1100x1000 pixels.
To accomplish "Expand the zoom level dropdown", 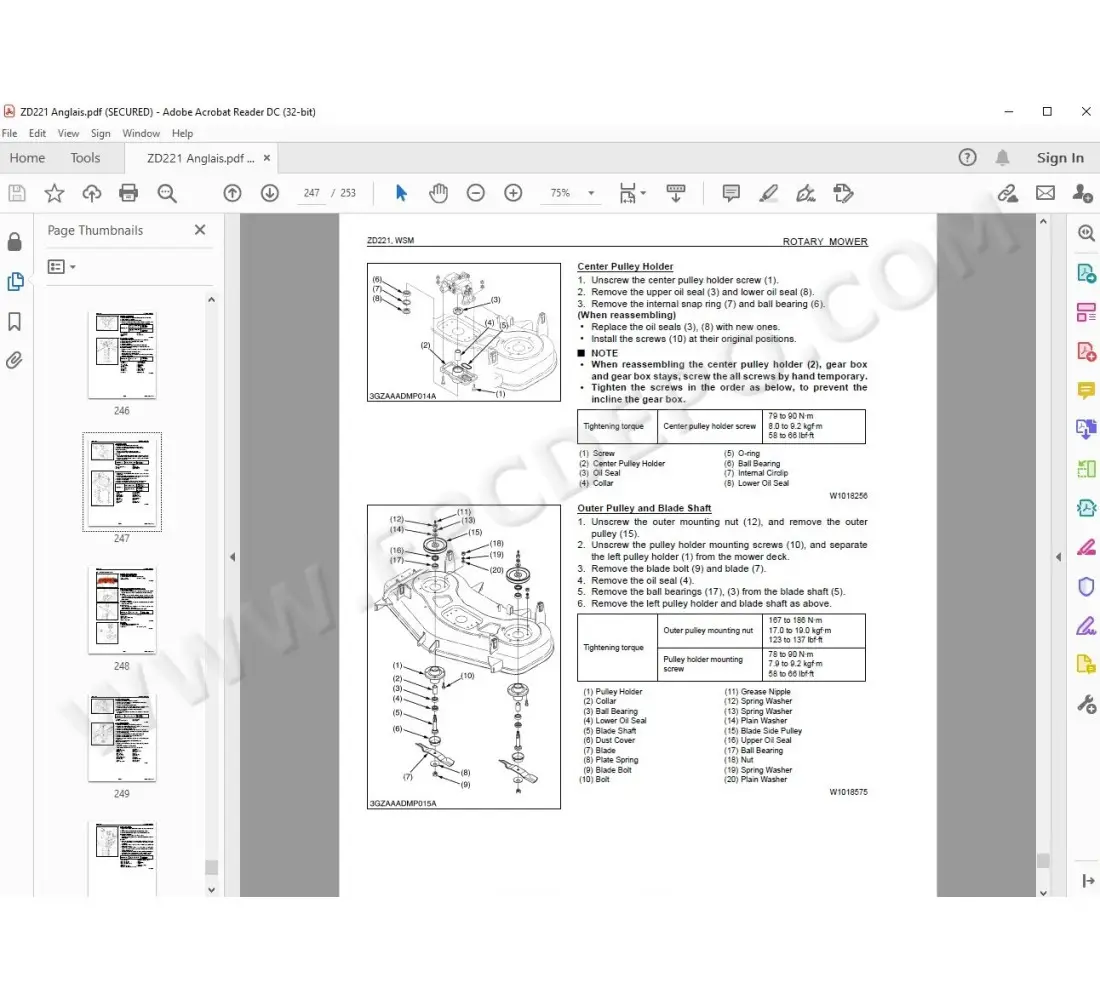I will pos(591,193).
